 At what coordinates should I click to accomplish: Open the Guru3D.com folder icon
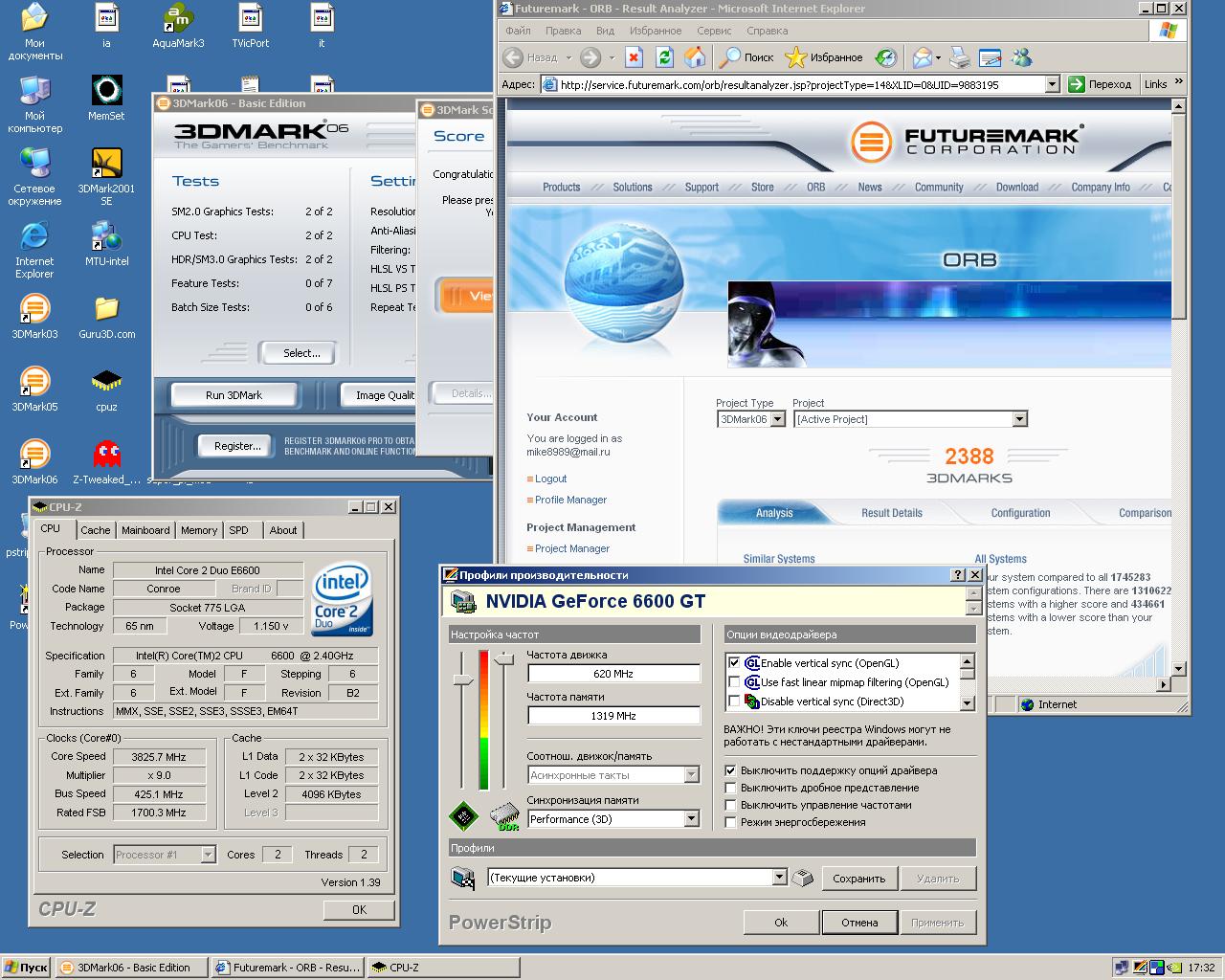(106, 316)
